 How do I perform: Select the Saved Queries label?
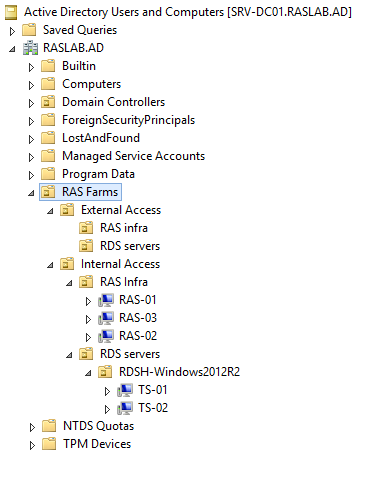pos(80,30)
